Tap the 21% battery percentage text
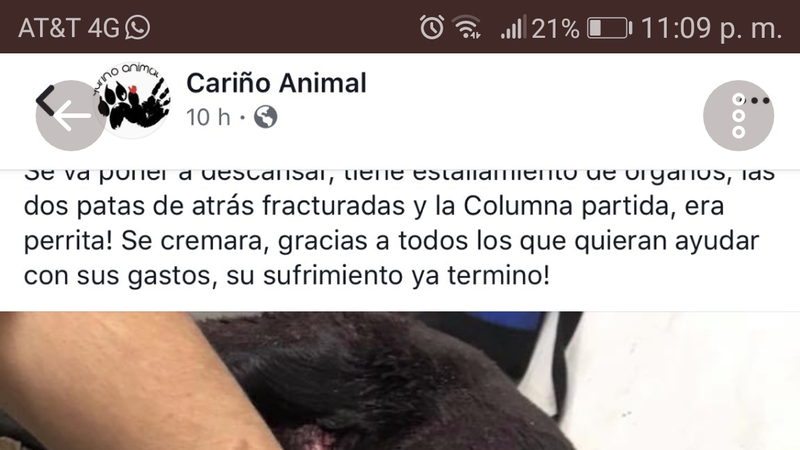The height and width of the screenshot is (450, 800). point(555,28)
